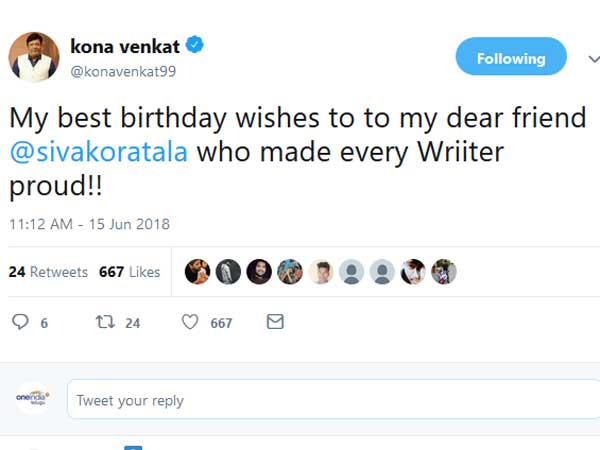The width and height of the screenshot is (600, 450).
Task: Open kona venkat's profile picture
Action: tap(34, 57)
